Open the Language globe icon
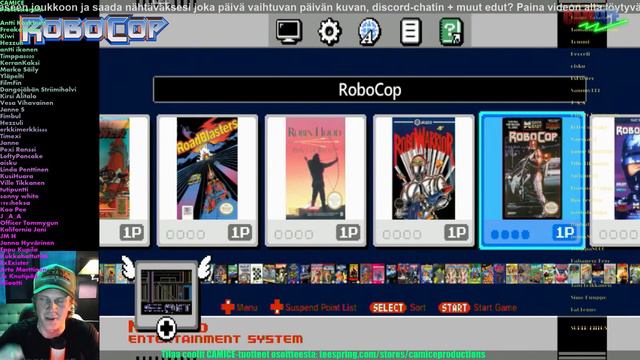The height and width of the screenshot is (360, 640). coord(369,31)
